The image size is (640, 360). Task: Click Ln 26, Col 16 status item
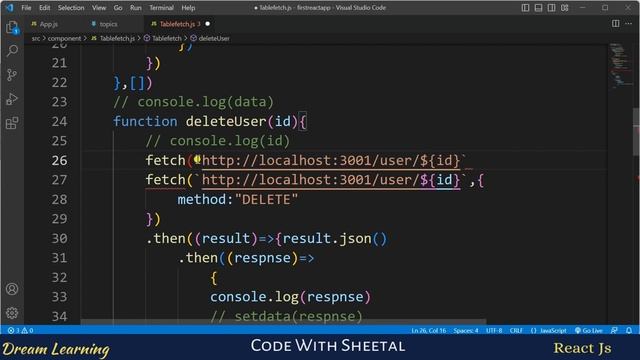point(428,330)
